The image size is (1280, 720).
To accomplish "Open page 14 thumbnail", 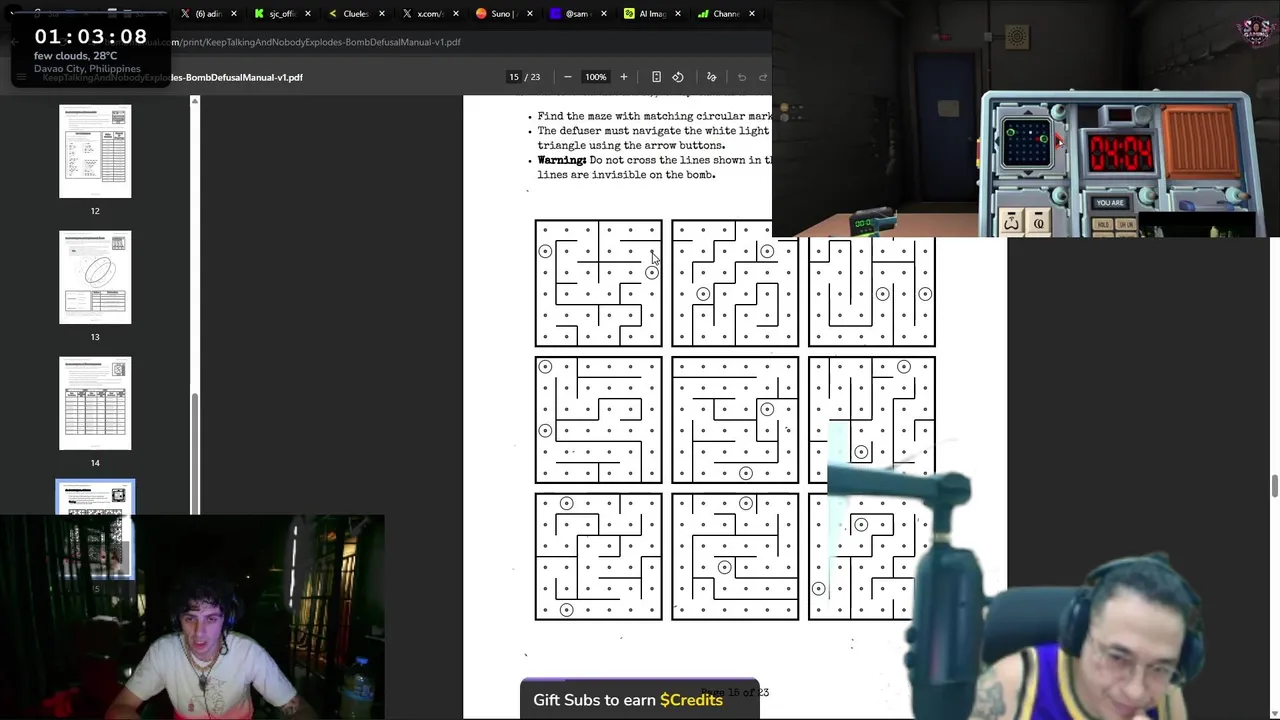I will 95,403.
